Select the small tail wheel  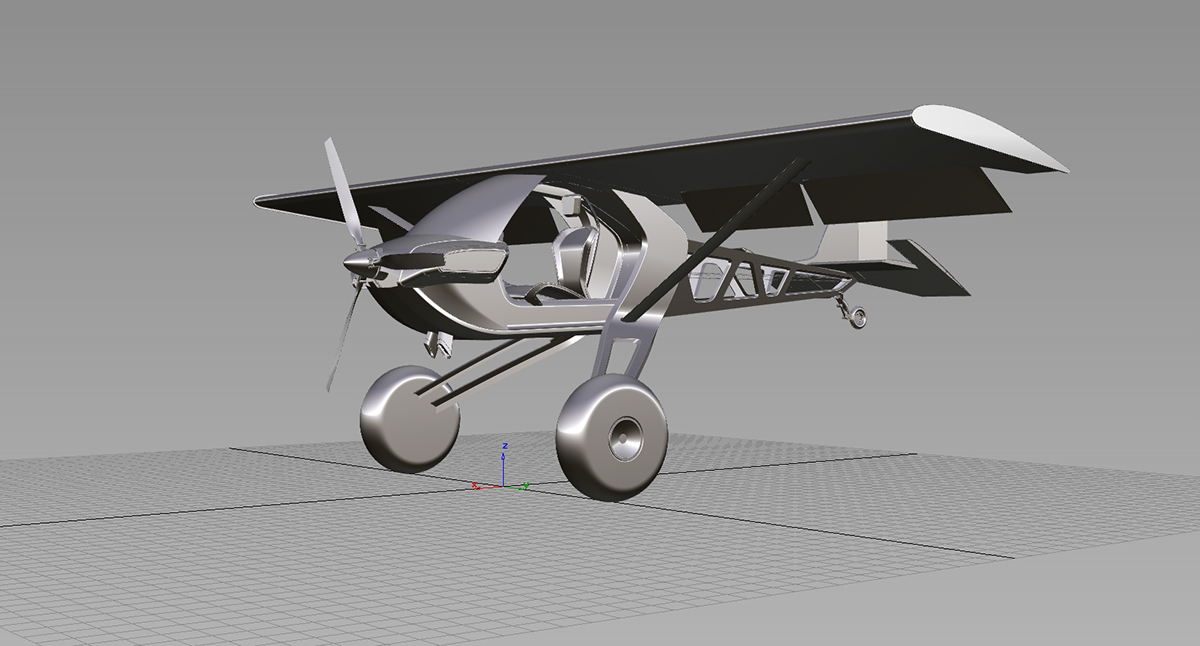860,317
